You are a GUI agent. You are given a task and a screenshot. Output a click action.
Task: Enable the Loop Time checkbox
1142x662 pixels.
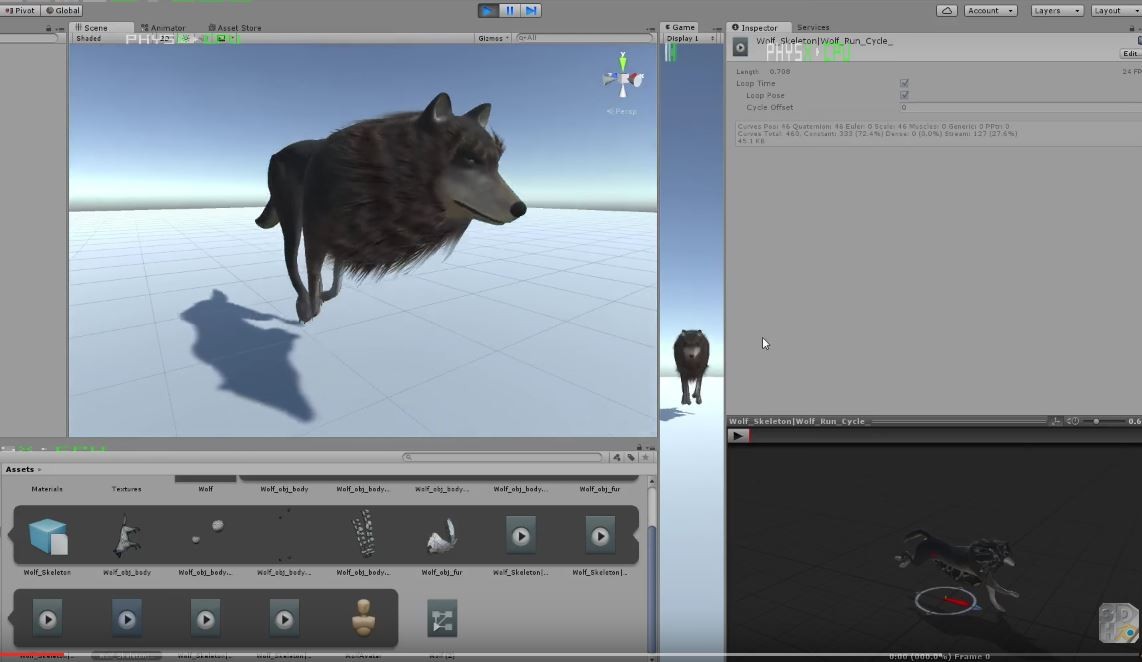point(904,83)
